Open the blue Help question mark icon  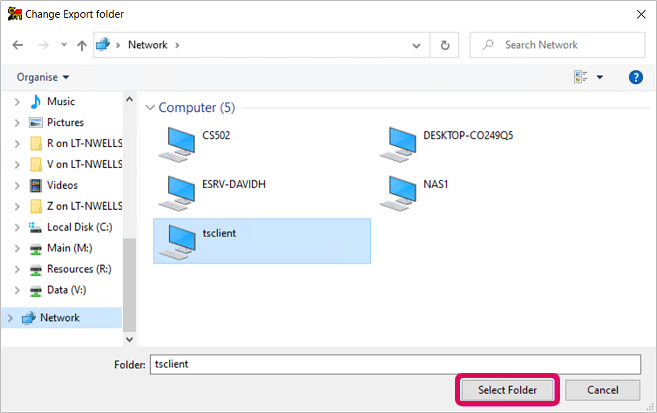point(636,77)
